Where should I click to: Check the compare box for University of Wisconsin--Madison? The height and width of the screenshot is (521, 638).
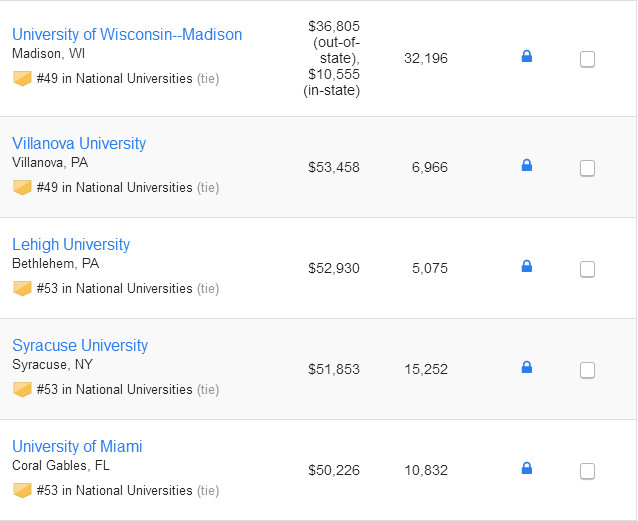tap(587, 59)
